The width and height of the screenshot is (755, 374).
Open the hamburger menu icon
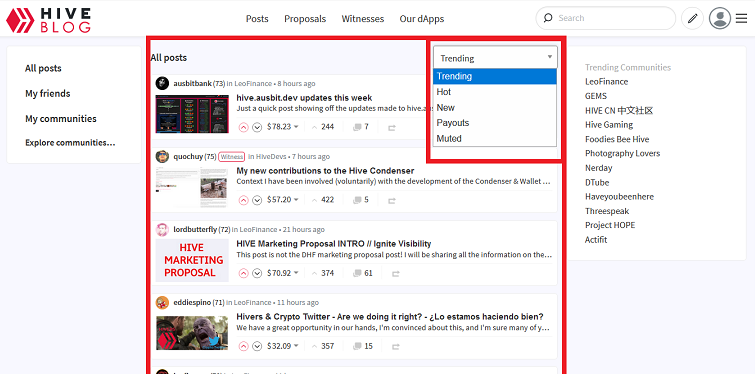coord(742,19)
